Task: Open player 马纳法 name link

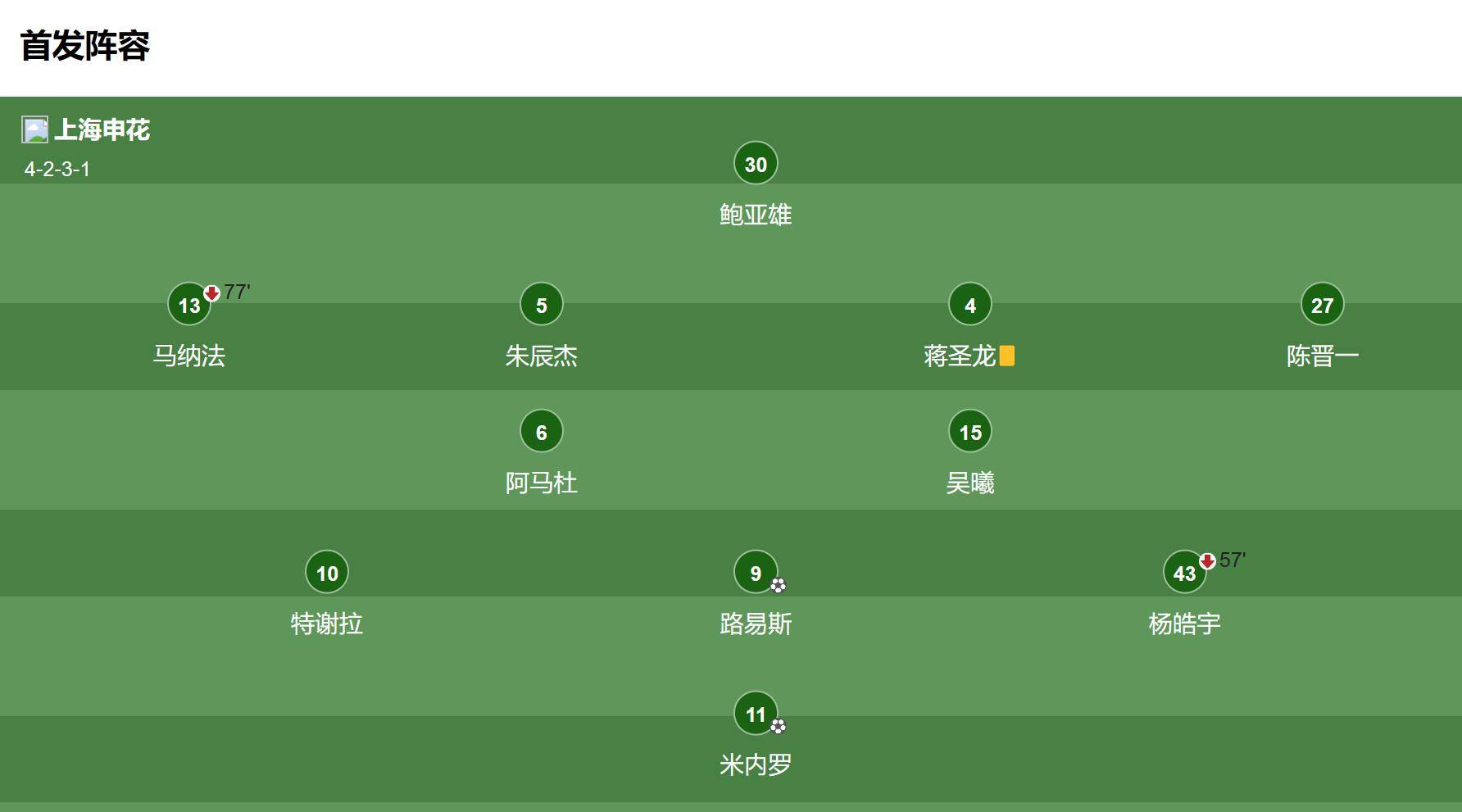Action: (189, 356)
